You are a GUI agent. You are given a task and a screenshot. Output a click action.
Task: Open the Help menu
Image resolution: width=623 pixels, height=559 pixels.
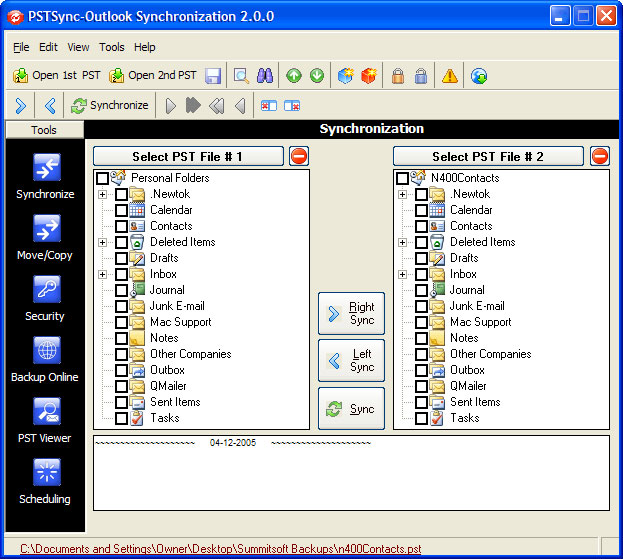(145, 47)
